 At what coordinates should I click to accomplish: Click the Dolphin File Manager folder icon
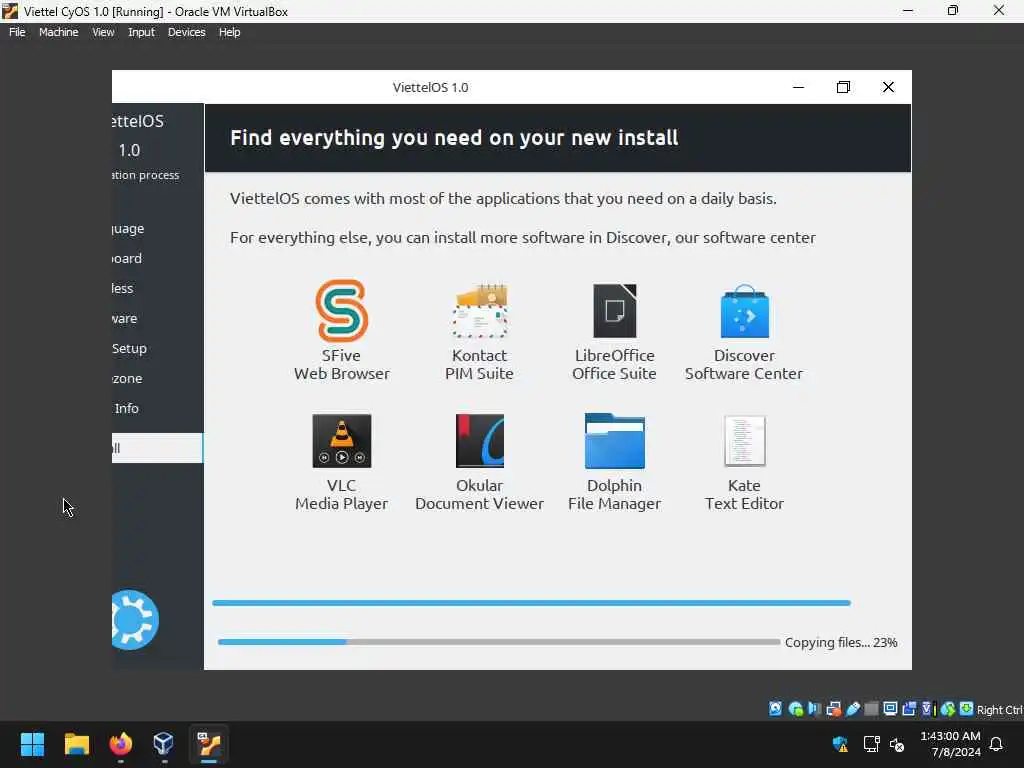point(615,441)
